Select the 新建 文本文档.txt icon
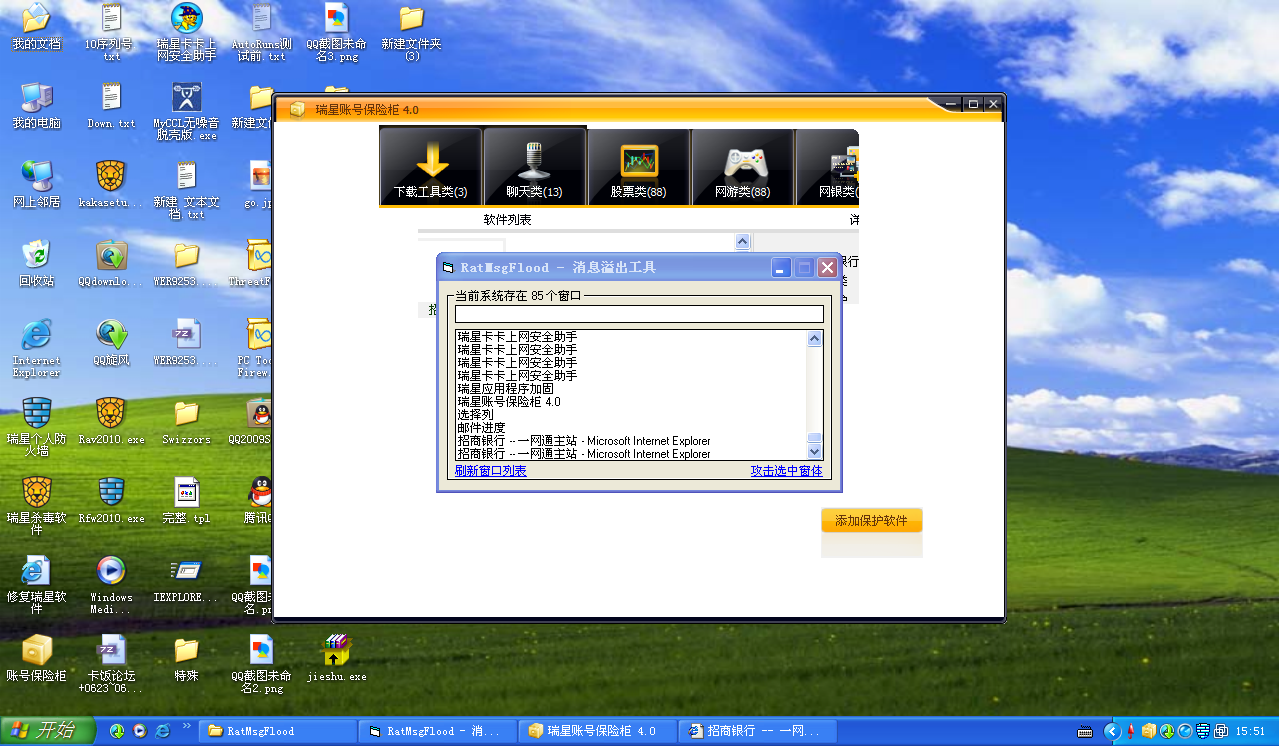This screenshot has height=746, width=1279. (x=186, y=190)
